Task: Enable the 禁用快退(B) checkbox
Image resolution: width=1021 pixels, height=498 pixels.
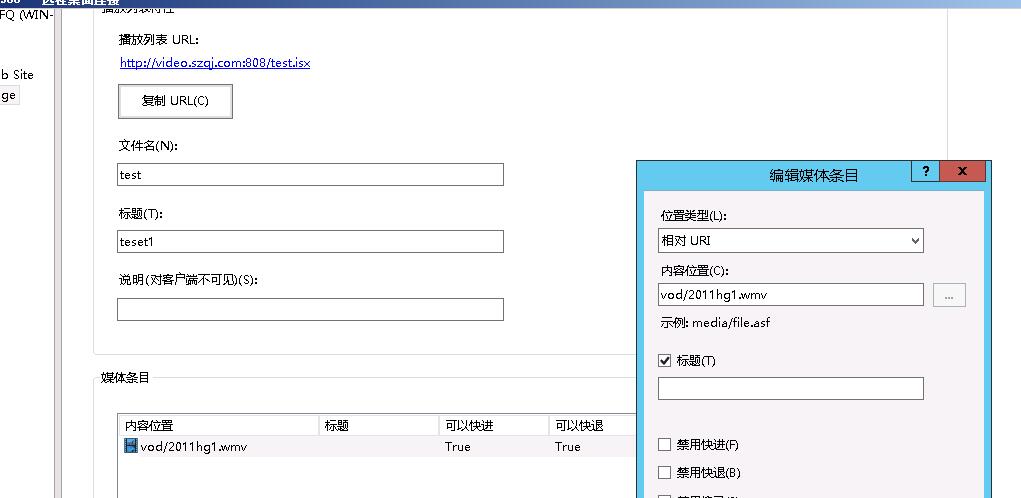Action: click(x=664, y=473)
